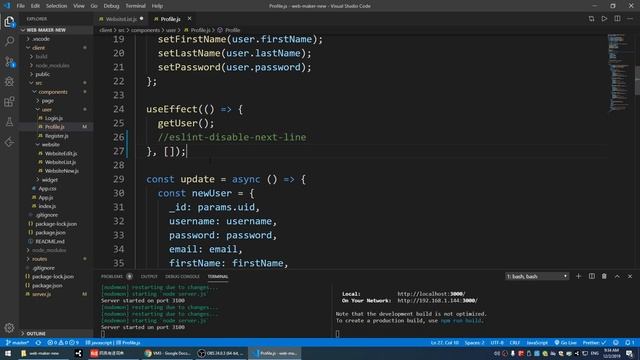Kill terminal with trash icon
Screen dimensions: 640x360
coord(604,276)
